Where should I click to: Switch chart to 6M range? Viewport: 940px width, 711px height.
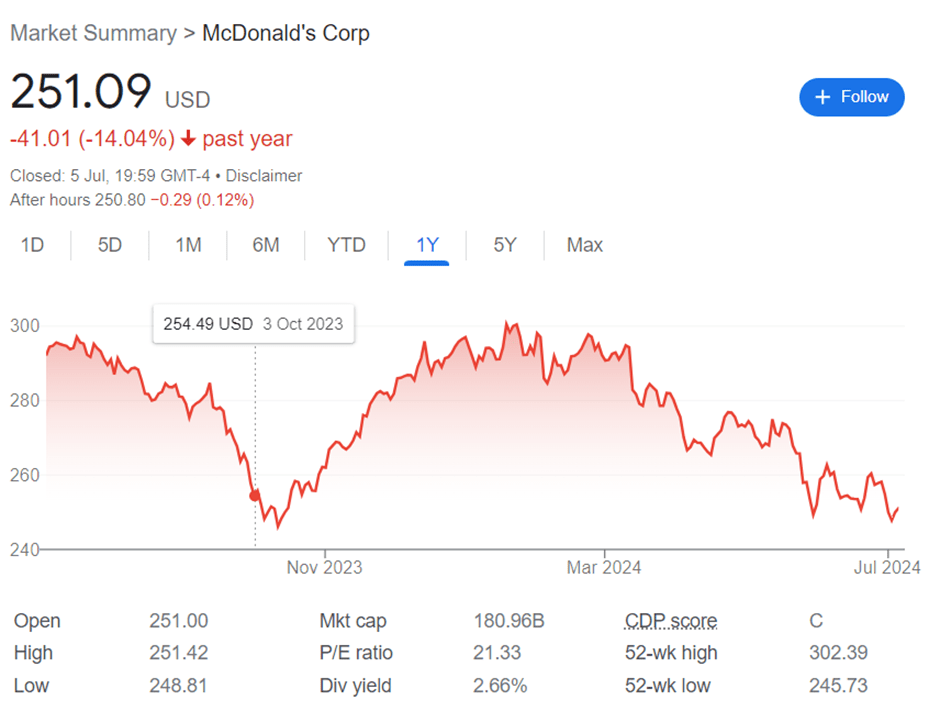click(266, 245)
